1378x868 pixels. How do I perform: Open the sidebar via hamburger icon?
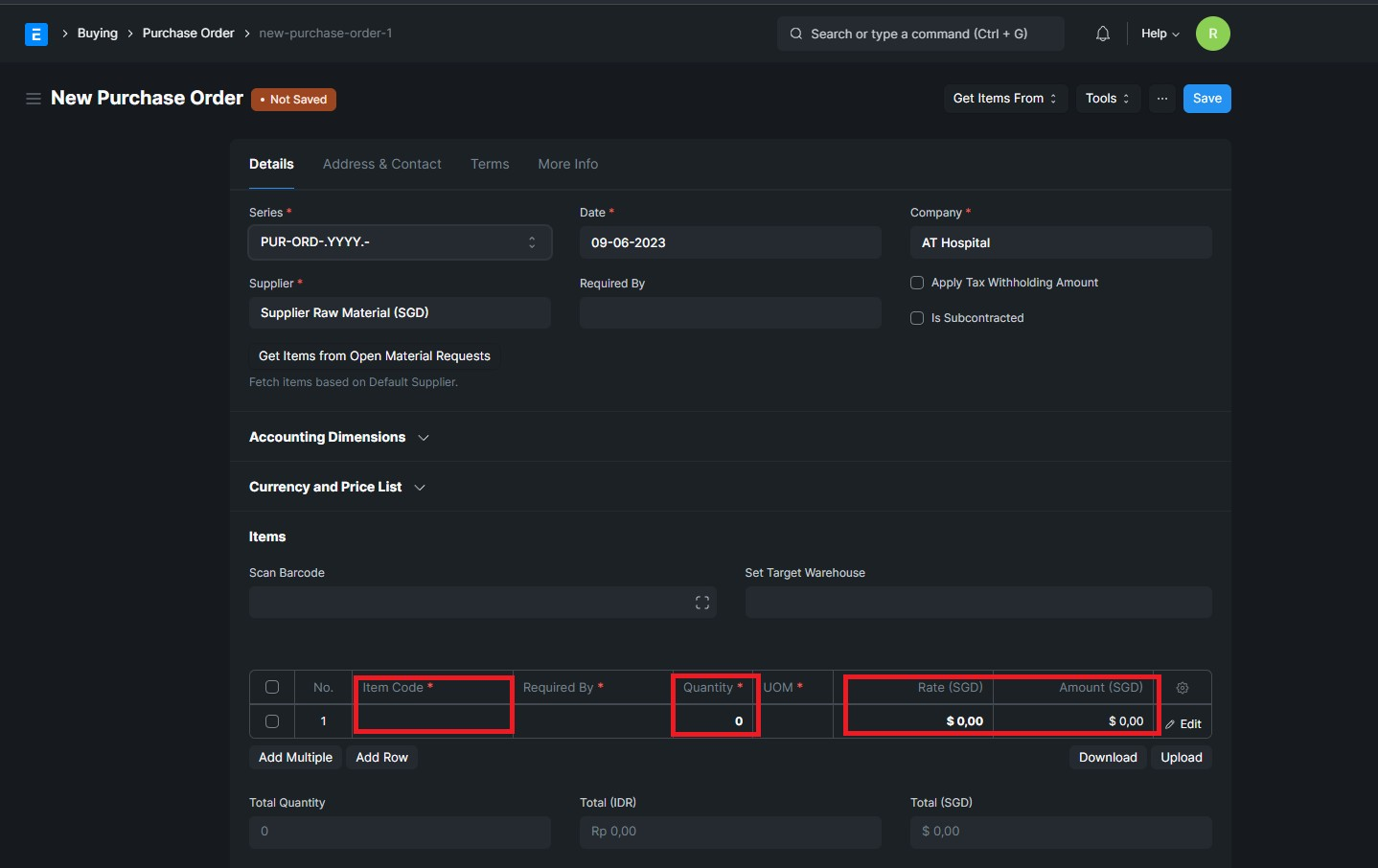[x=34, y=98]
